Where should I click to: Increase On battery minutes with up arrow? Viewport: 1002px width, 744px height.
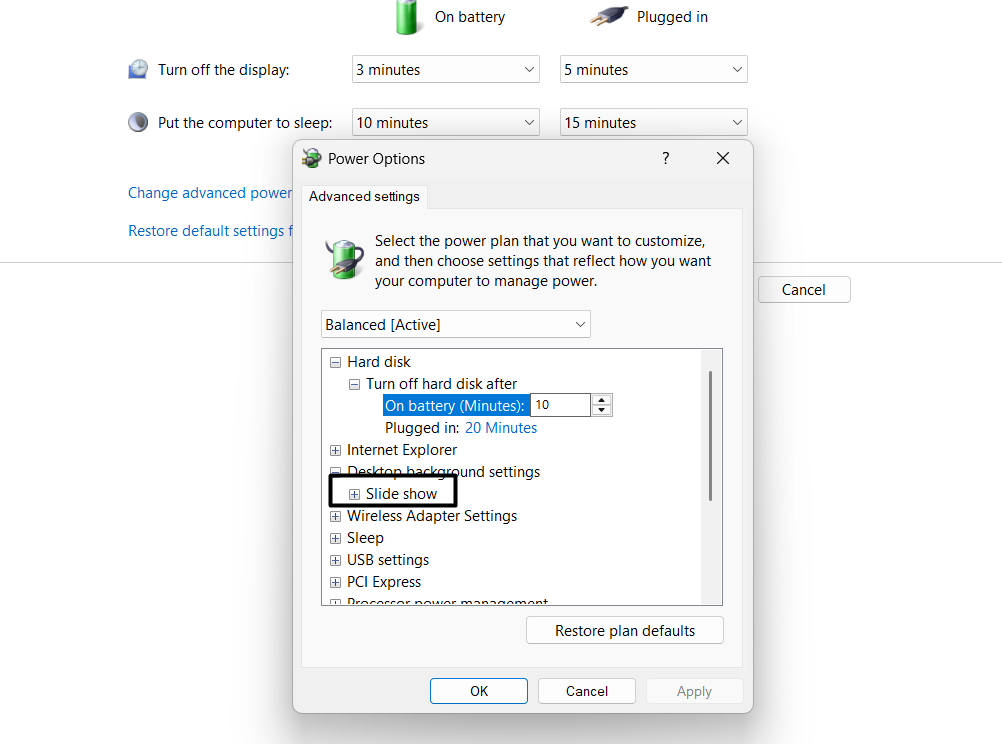click(x=601, y=400)
